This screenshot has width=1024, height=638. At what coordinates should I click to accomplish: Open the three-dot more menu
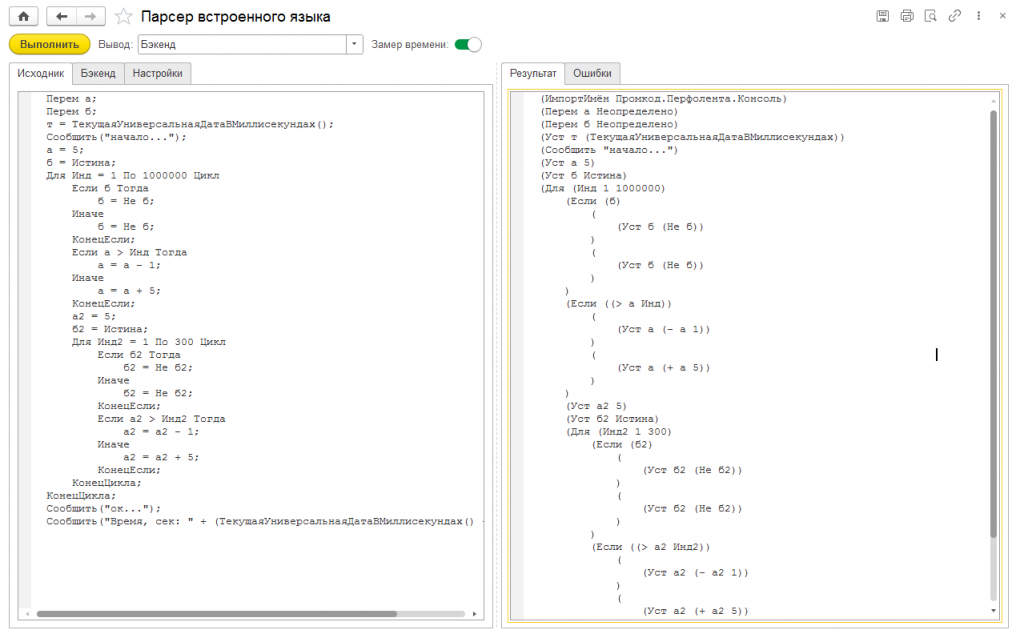point(978,16)
